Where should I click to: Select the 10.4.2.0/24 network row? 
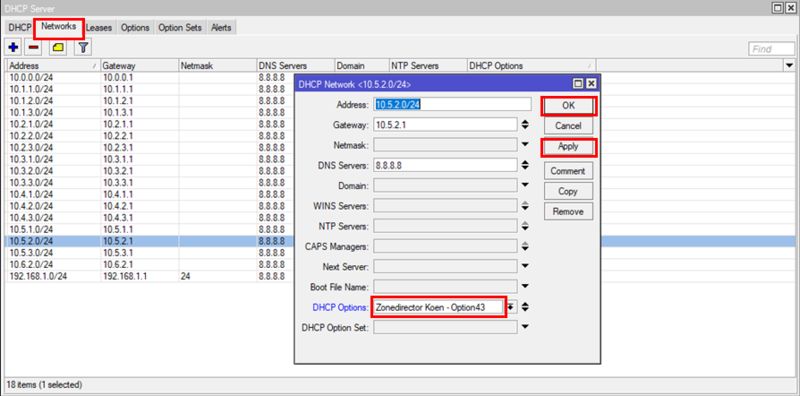click(x=149, y=206)
